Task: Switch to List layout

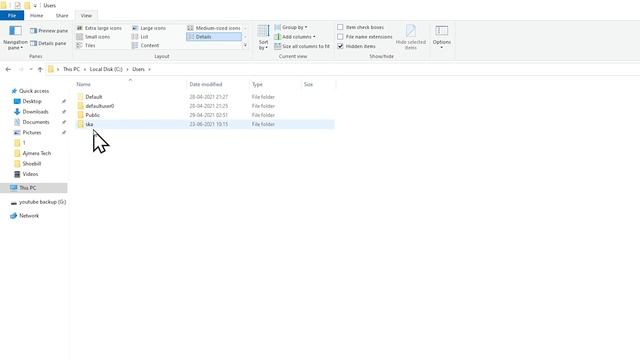Action: point(140,37)
